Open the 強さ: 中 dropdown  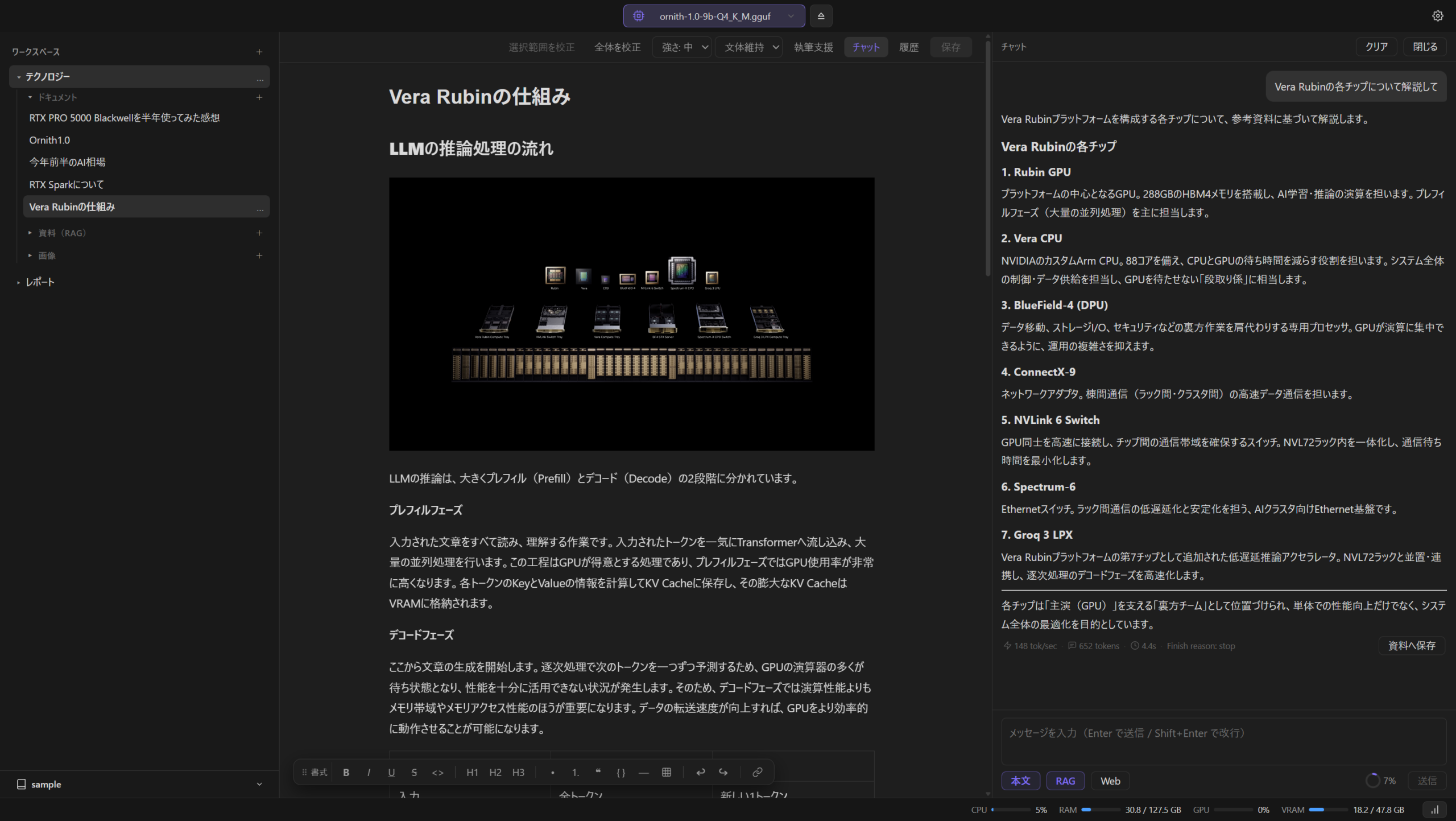point(682,47)
